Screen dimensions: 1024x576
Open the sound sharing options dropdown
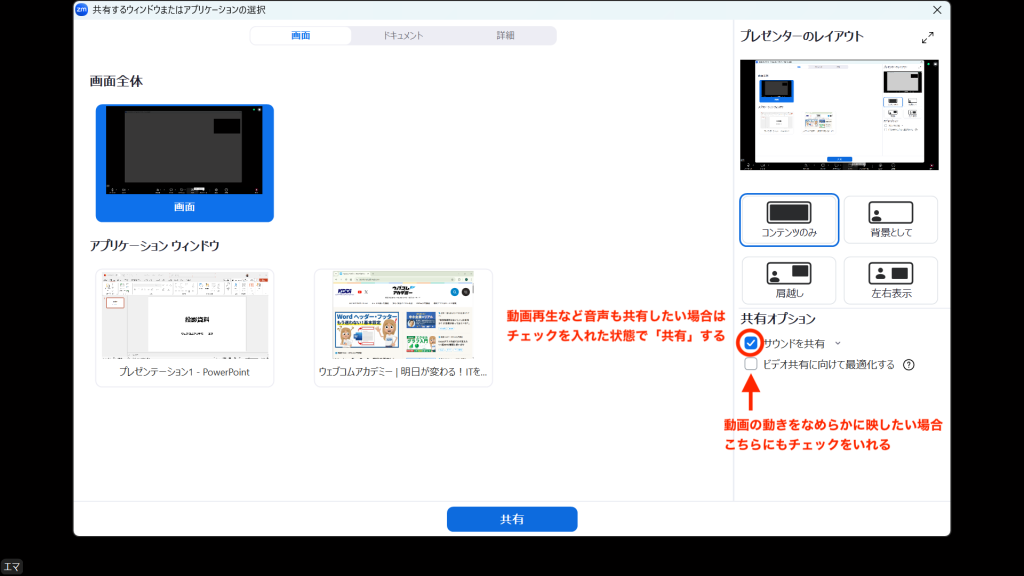point(838,343)
